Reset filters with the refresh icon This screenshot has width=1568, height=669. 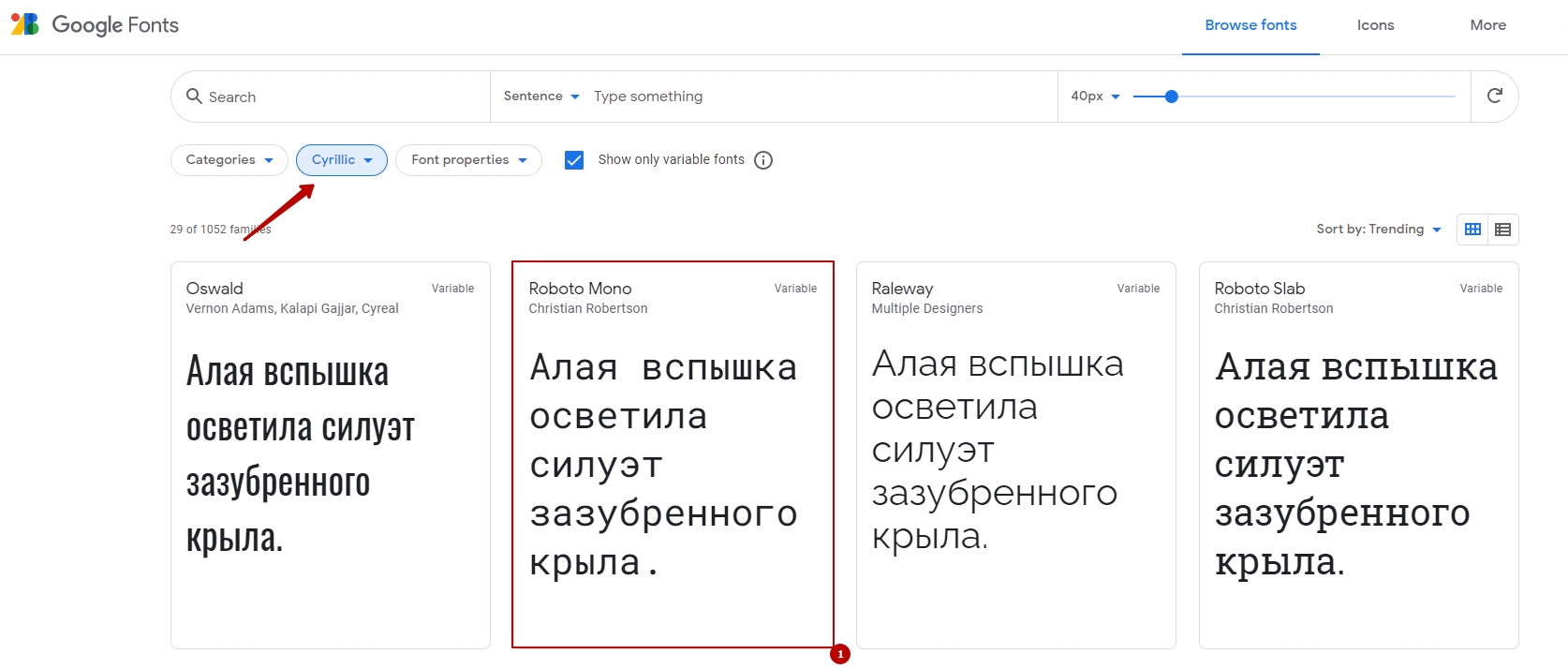(x=1495, y=96)
